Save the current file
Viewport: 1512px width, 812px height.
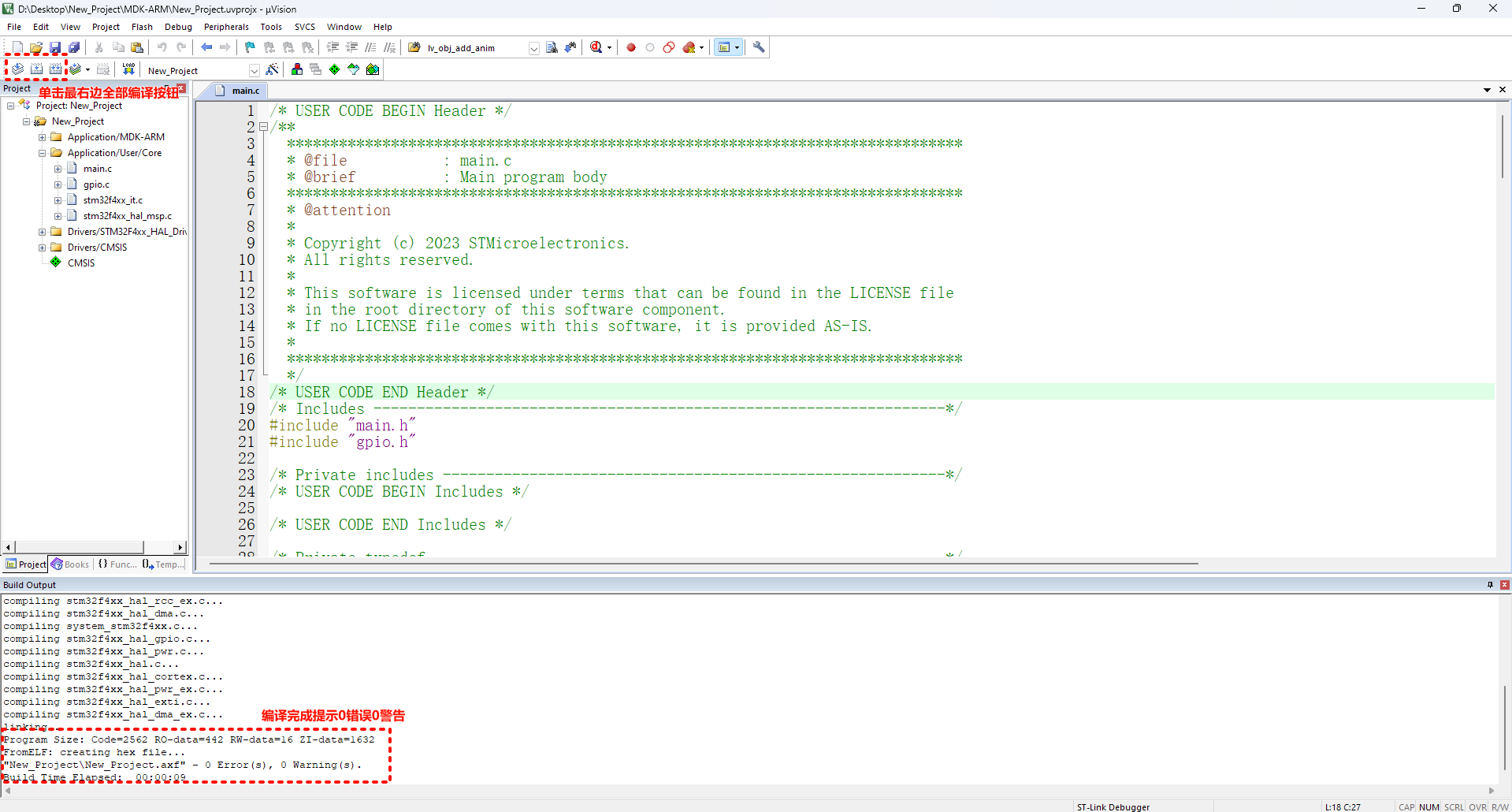pos(55,47)
